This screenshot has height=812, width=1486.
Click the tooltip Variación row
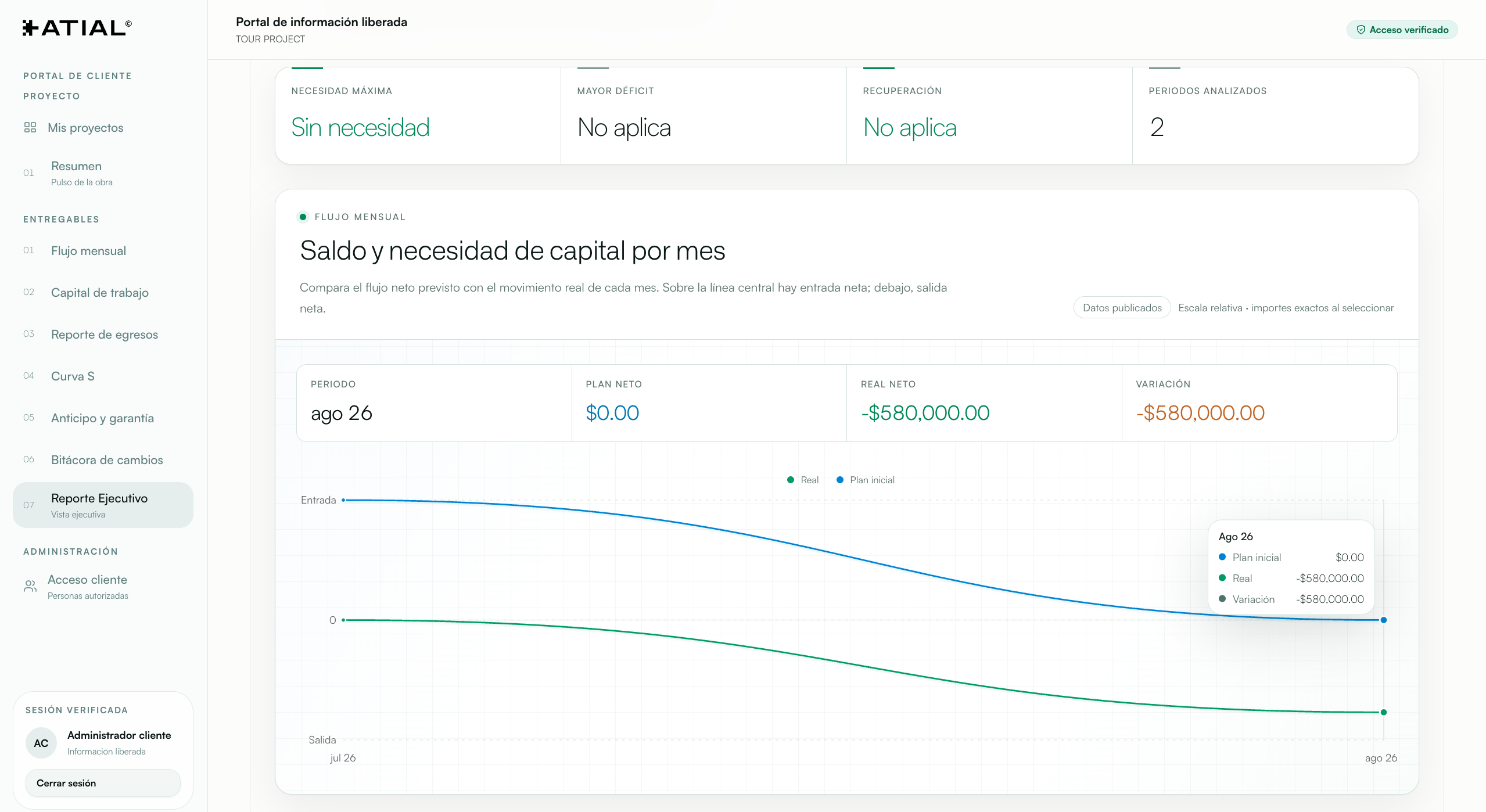pos(1291,599)
